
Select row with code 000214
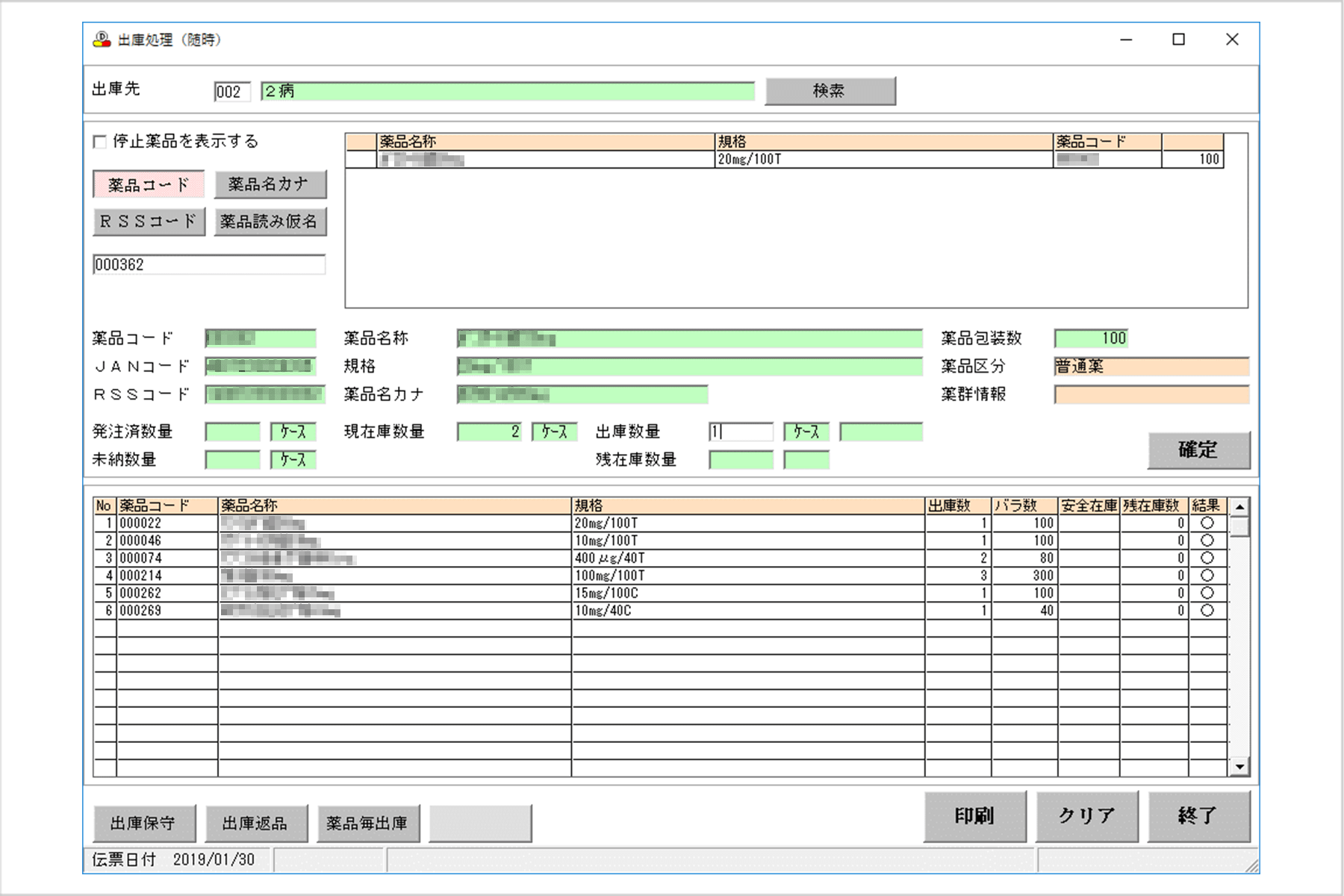coord(661,576)
